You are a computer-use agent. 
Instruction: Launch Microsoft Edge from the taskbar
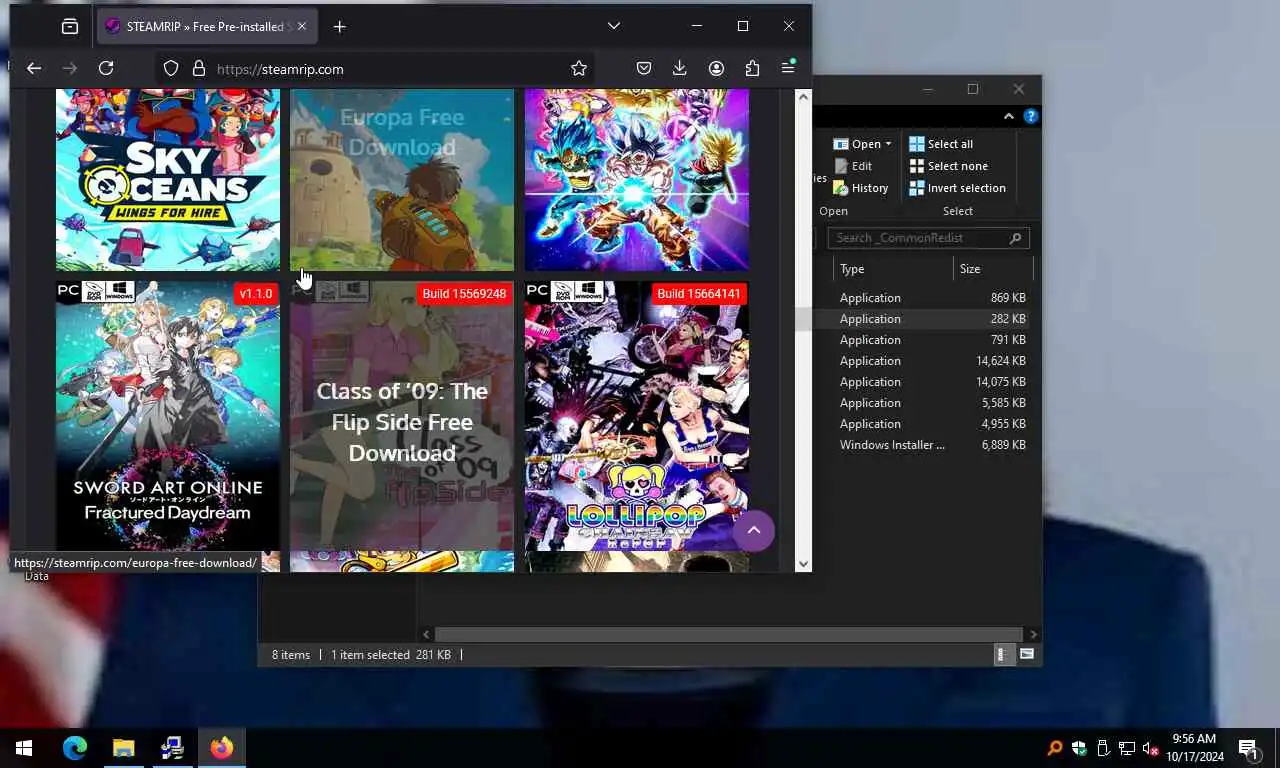point(75,748)
